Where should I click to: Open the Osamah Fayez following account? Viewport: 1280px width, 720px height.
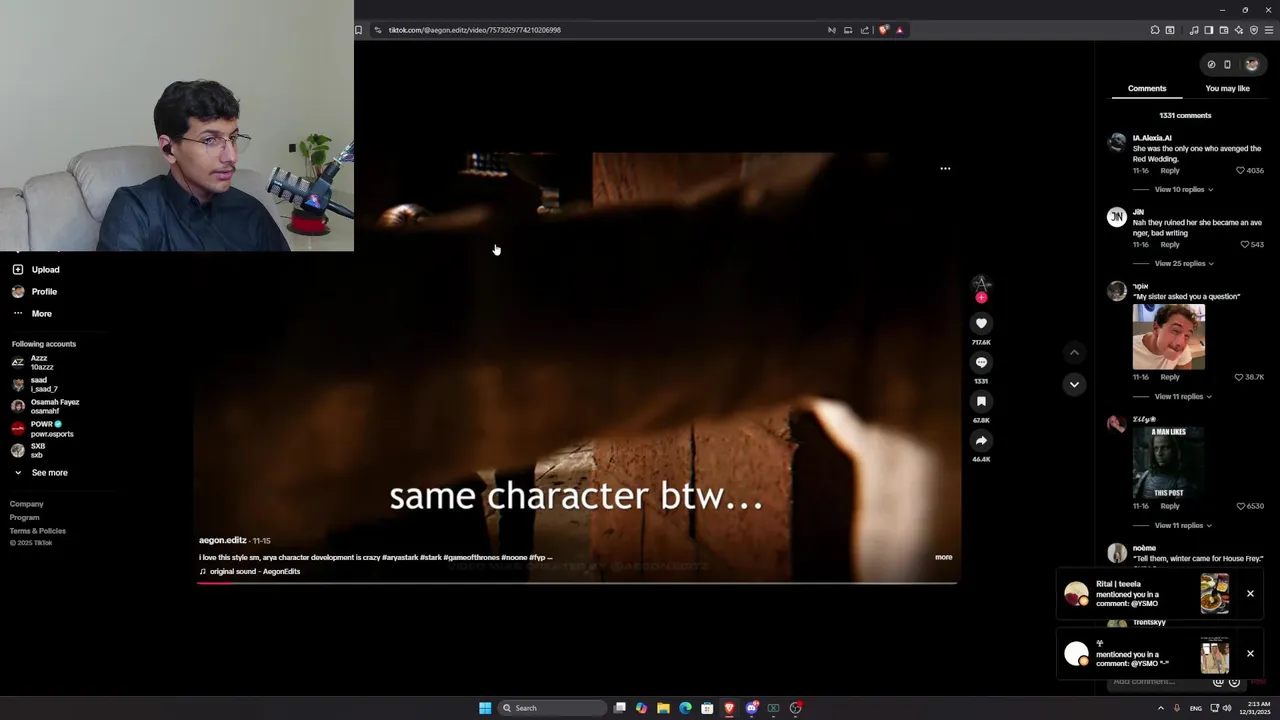click(45, 406)
